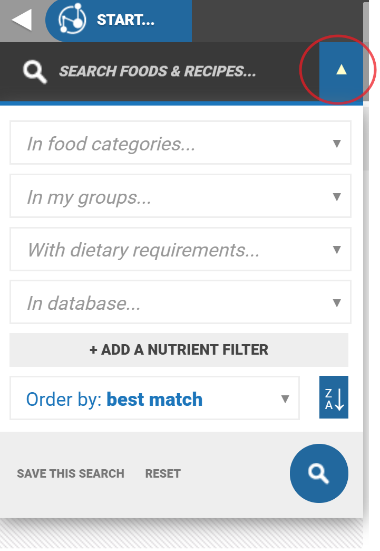380x551 pixels.
Task: Click the magnifier icon in search bar
Action: (34, 72)
